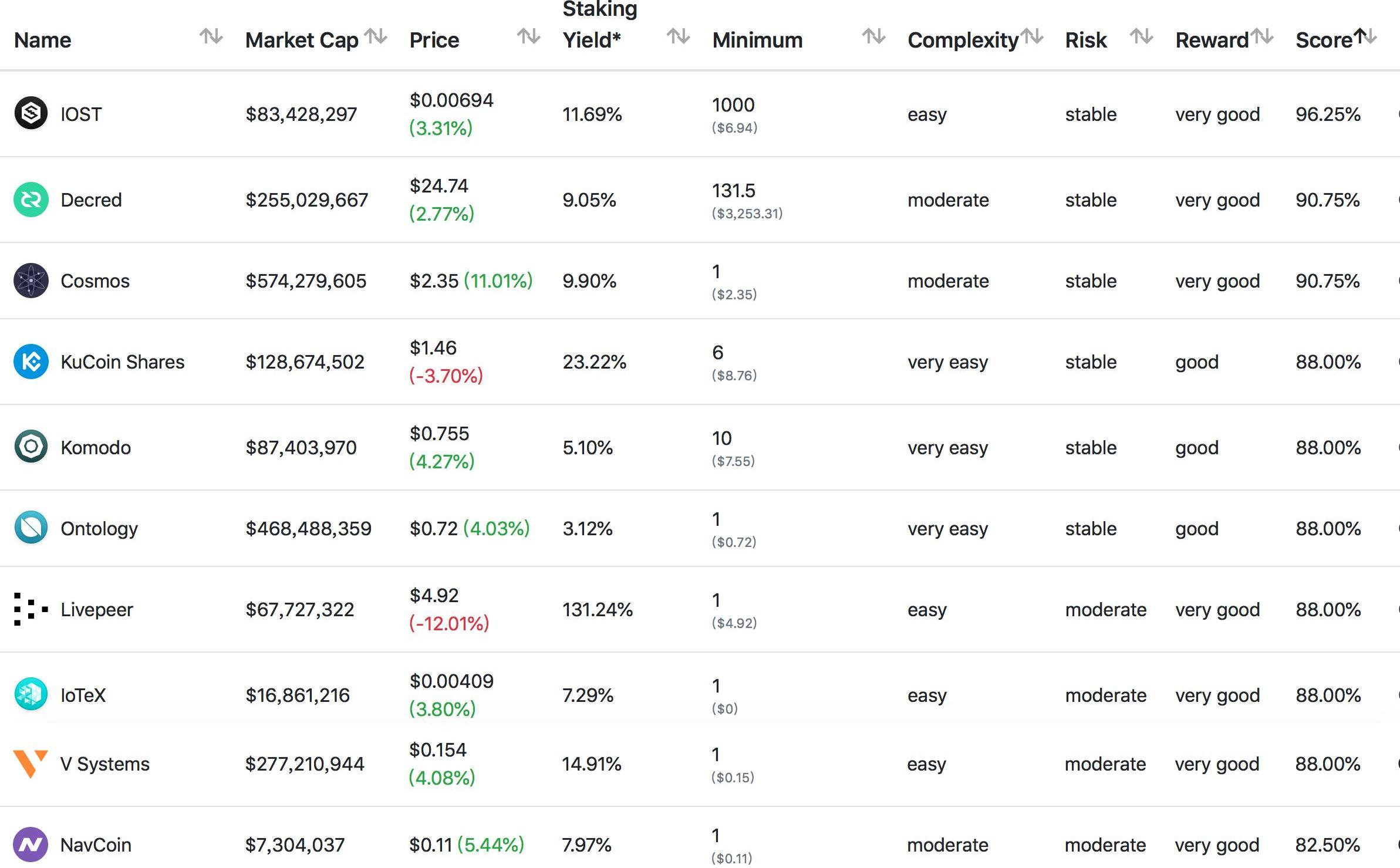The width and height of the screenshot is (1400, 868).
Task: Click the Complexity column header
Action: point(963,40)
